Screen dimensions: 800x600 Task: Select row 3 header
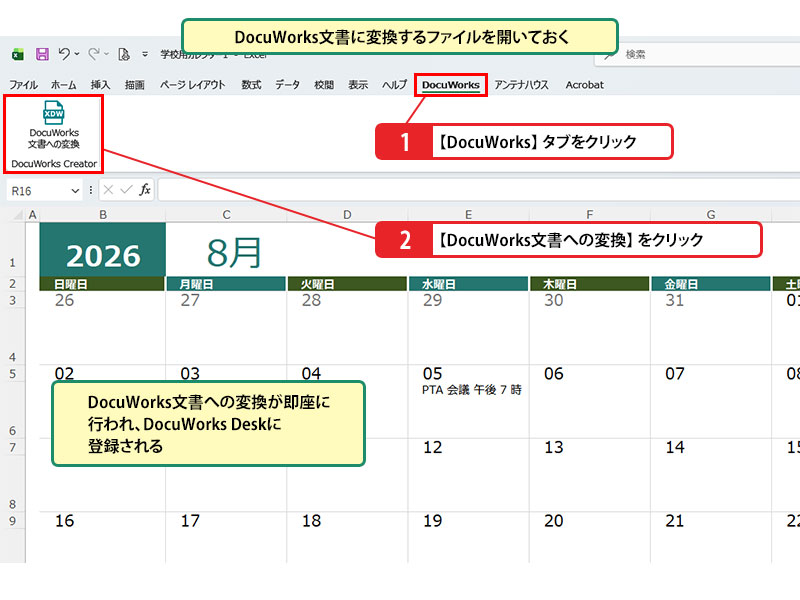coord(12,300)
